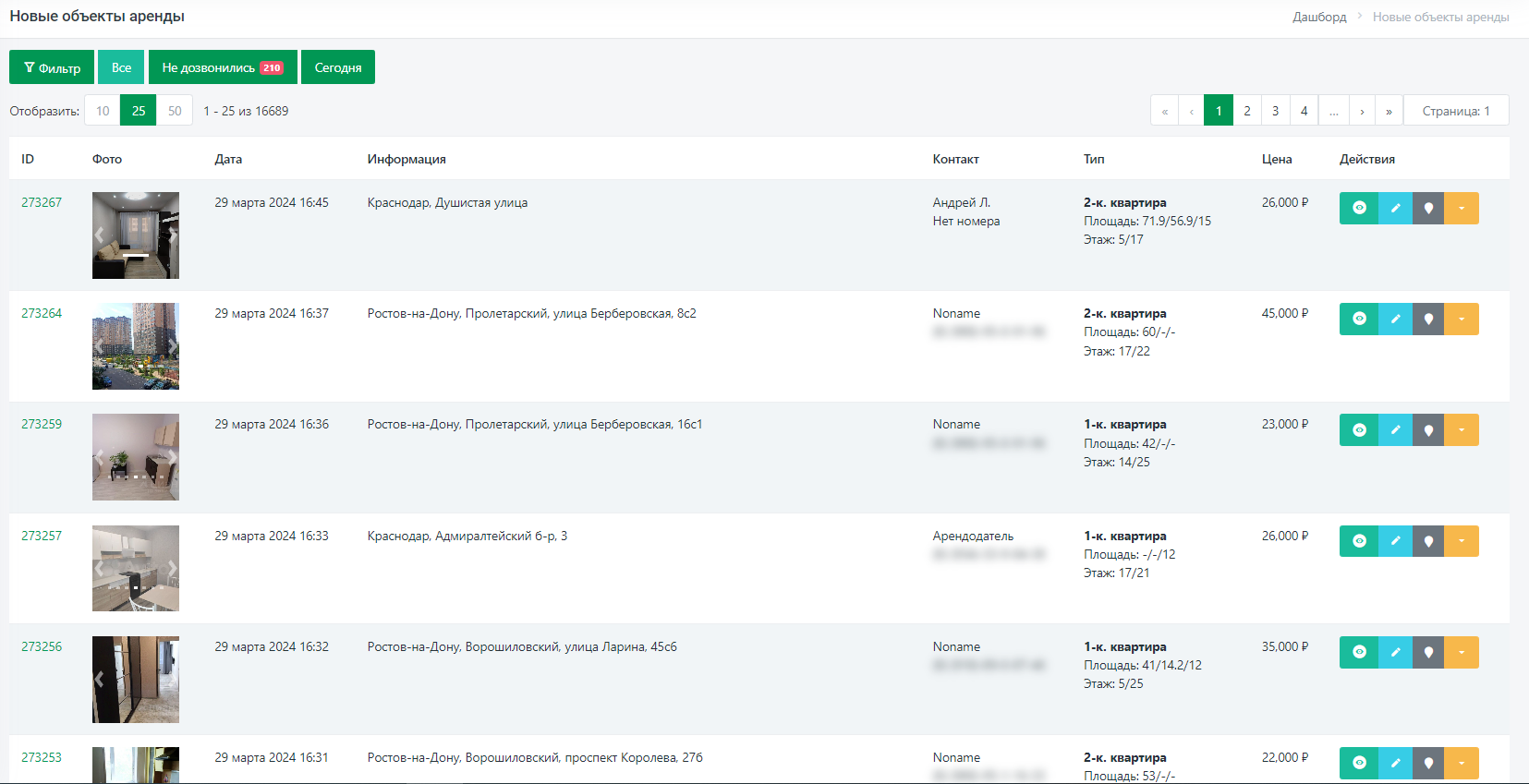Open photo thumbnail of listing 273259
The height and width of the screenshot is (784, 1529).
tap(136, 457)
